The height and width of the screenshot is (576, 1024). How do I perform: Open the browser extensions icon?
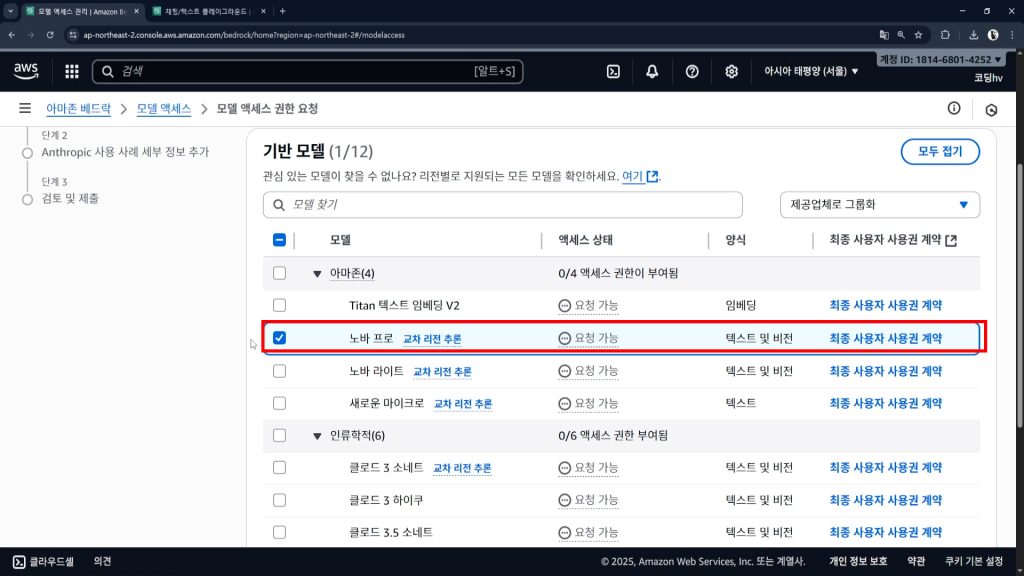[945, 35]
